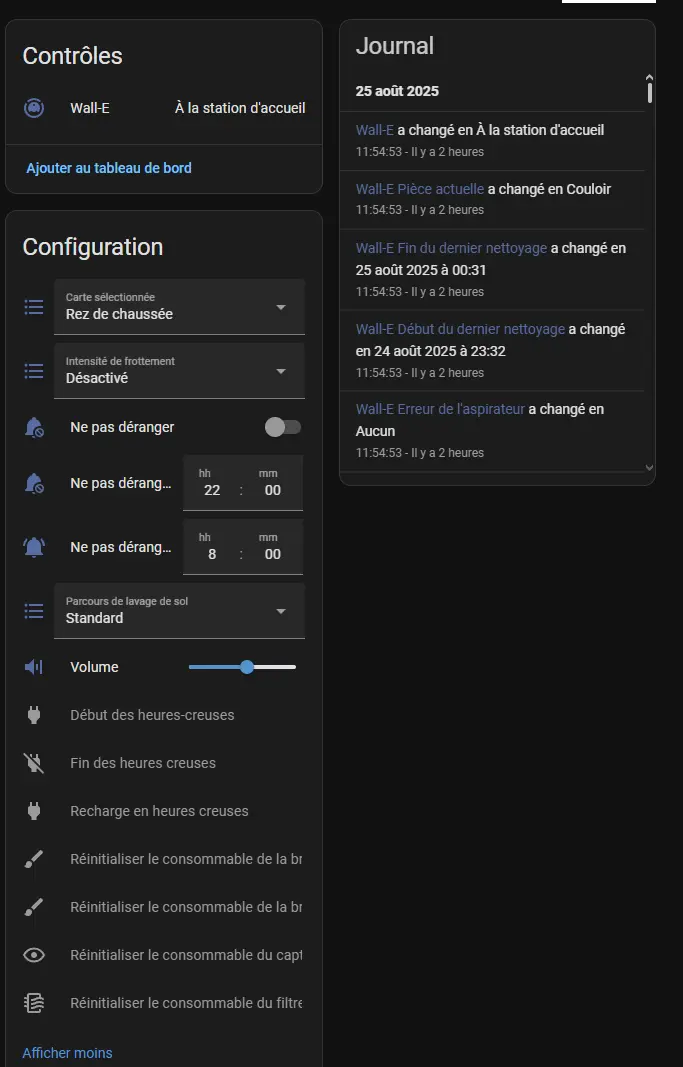Viewport: 683px width, 1067px height.
Task: Click the Journal scrollbar down arrow
Action: click(x=649, y=467)
